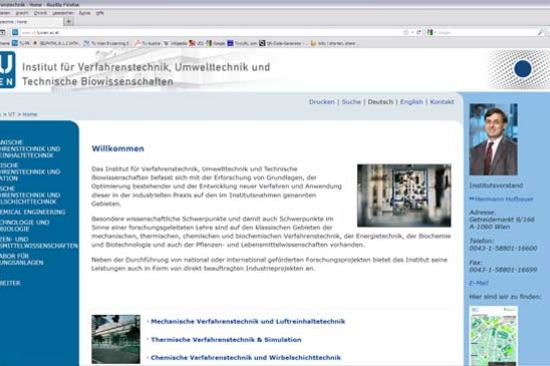Switch language to Deutsch

point(380,102)
